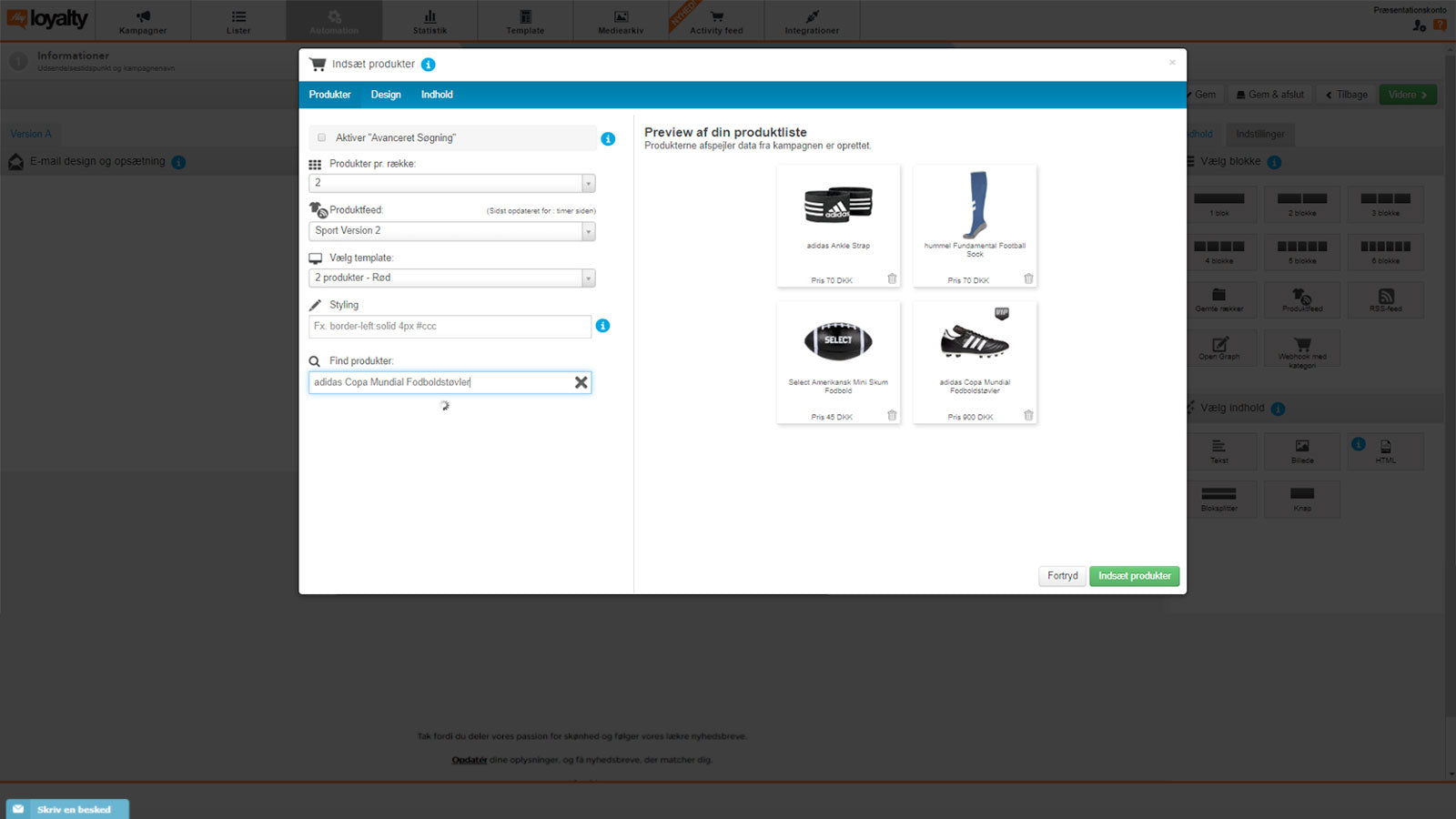The height and width of the screenshot is (819, 1456).
Task: Click adidas Ankle Strap product thumbnail
Action: pyautogui.click(x=838, y=205)
